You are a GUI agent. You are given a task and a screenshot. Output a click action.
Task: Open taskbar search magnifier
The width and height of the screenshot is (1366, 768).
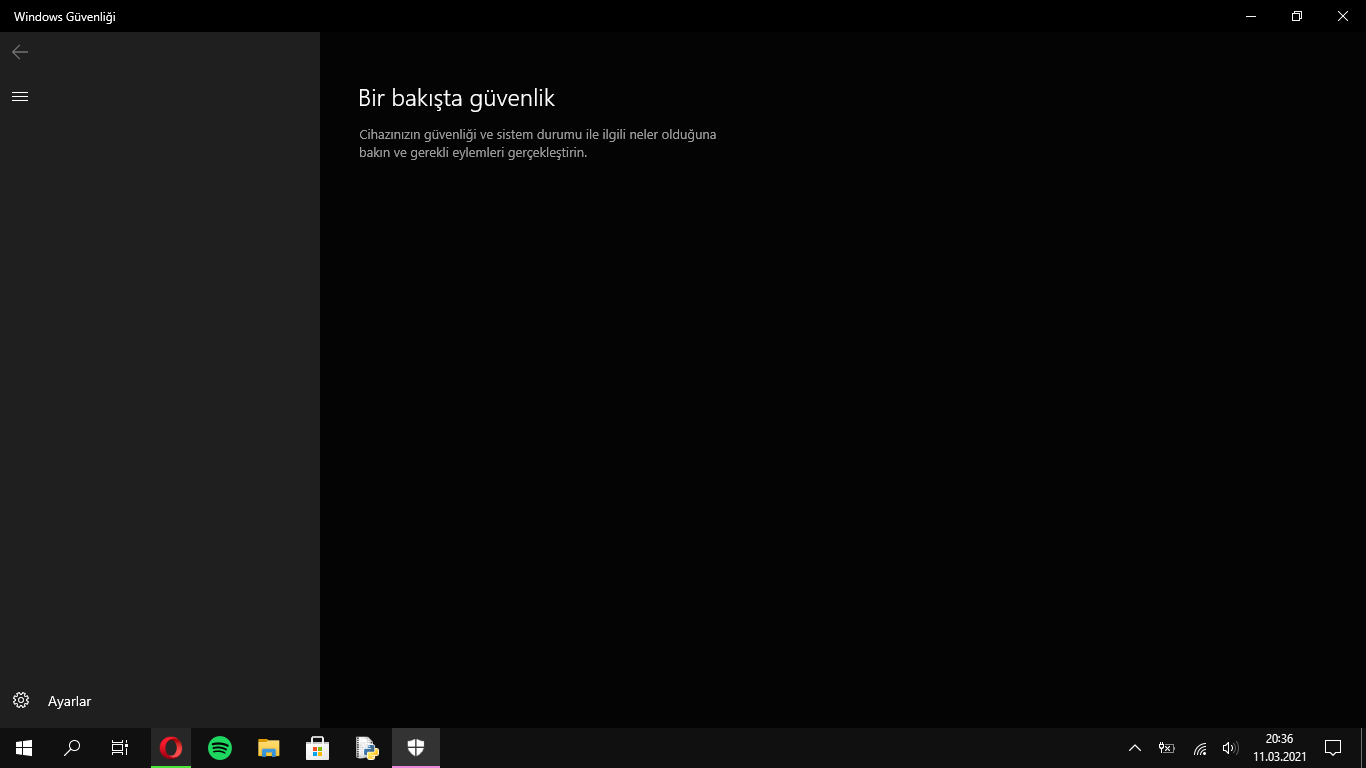72,748
